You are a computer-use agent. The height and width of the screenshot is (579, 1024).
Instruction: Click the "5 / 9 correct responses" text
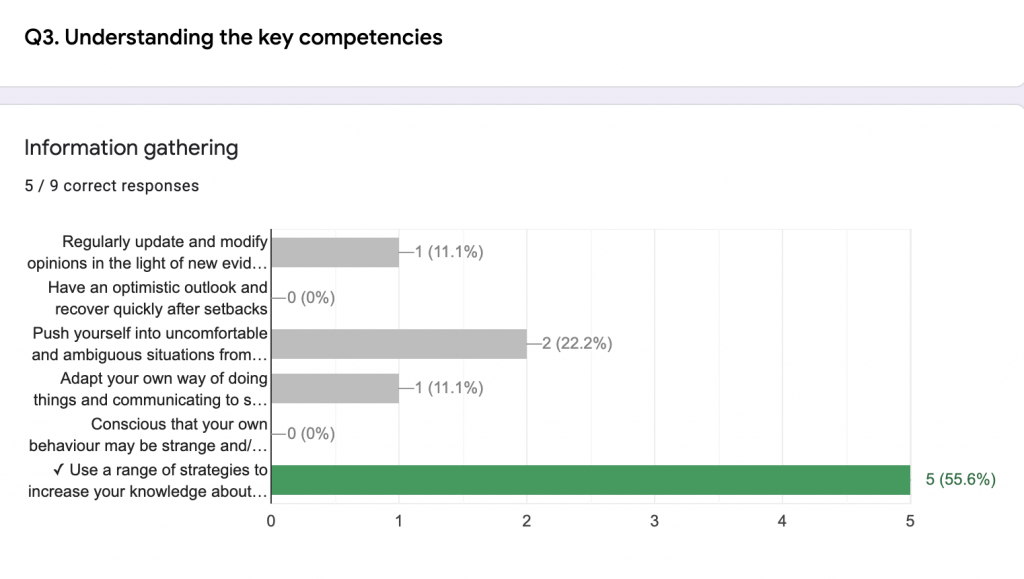click(x=111, y=185)
